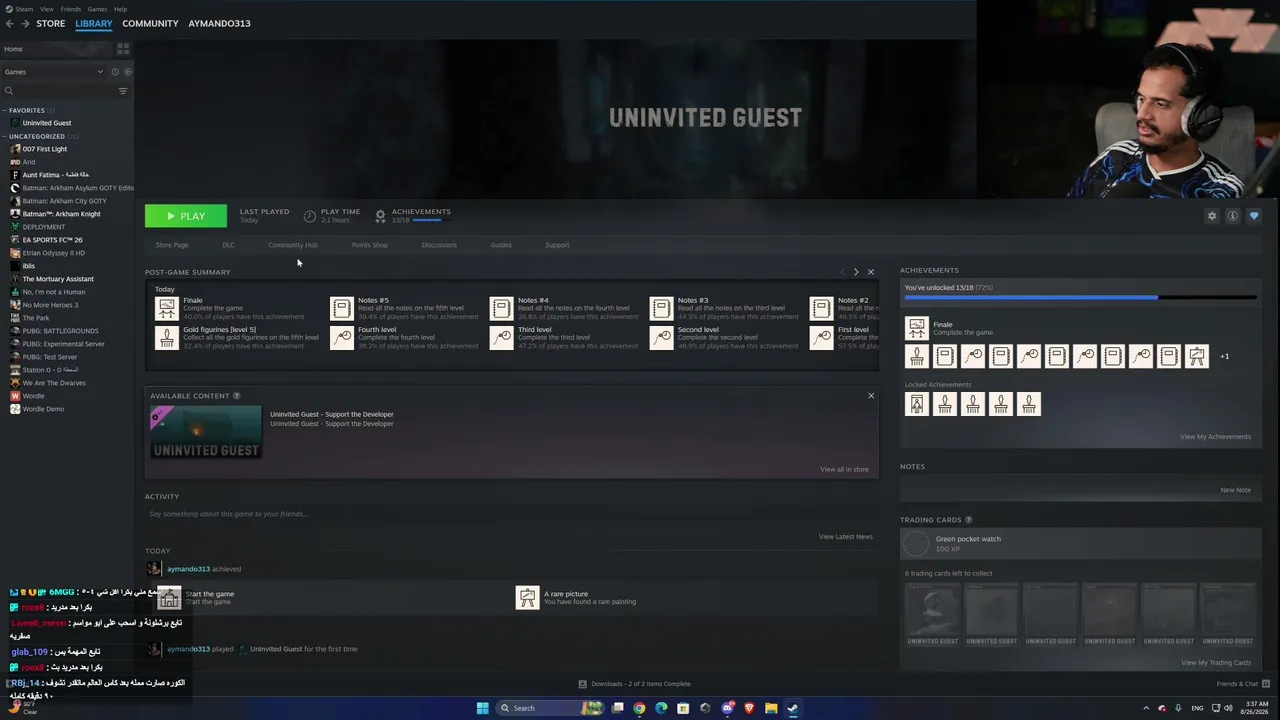
Task: Click the Start the game achievement icon
Action: point(169,598)
